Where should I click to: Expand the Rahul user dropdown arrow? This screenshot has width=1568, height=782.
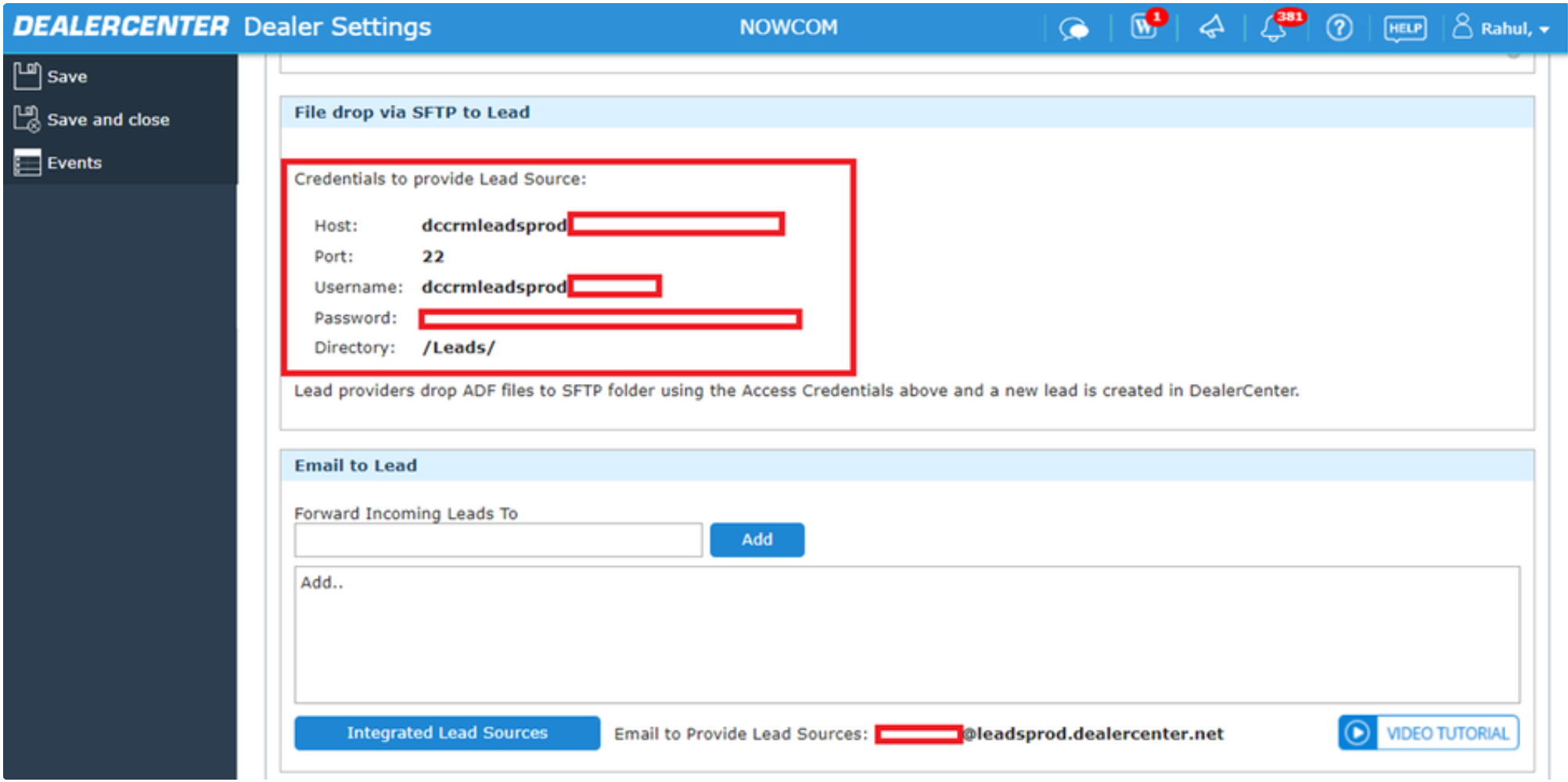click(1544, 30)
